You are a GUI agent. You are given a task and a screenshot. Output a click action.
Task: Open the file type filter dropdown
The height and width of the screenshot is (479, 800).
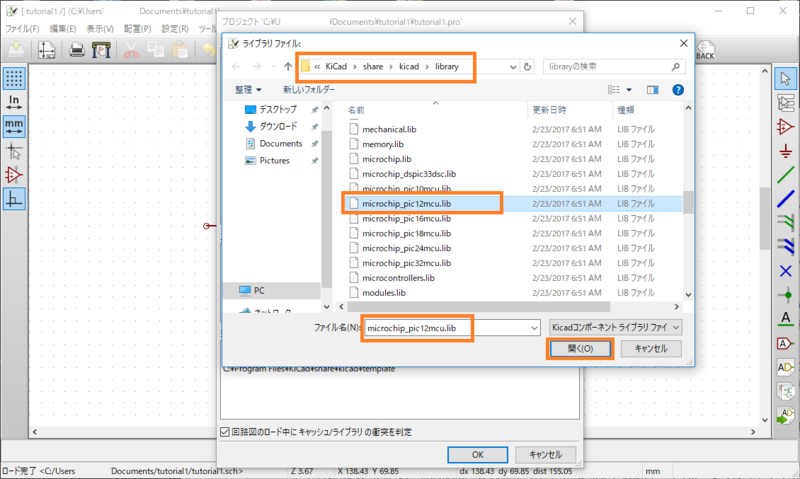click(x=615, y=327)
